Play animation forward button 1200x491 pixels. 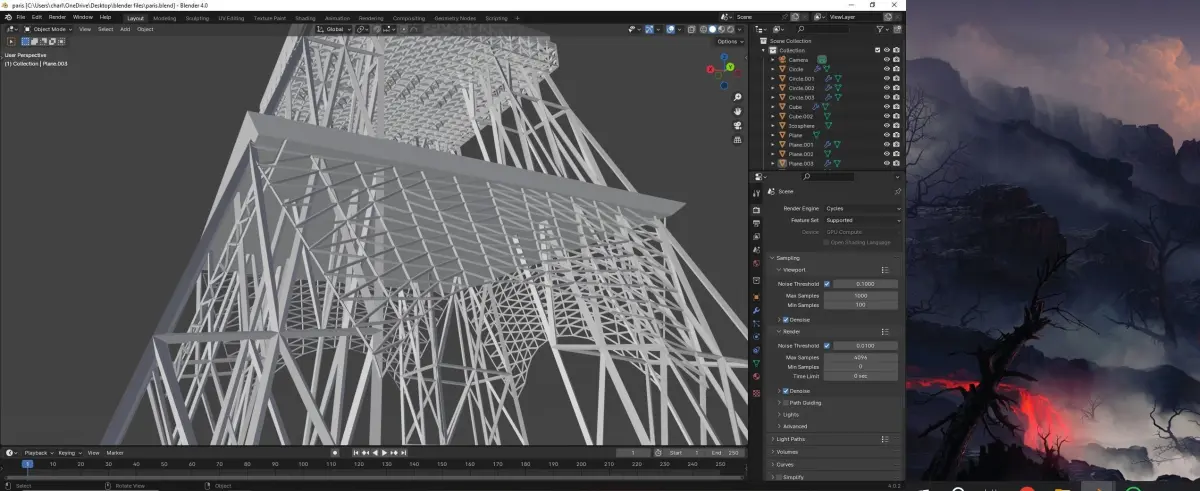tap(384, 453)
